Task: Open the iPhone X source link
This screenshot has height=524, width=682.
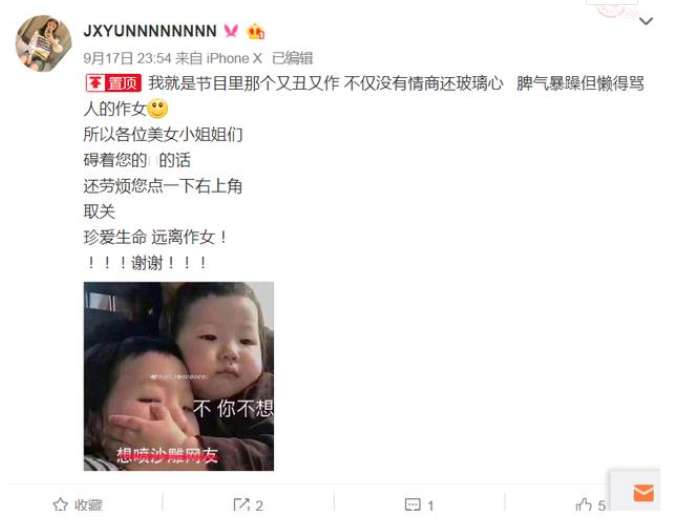Action: coord(234,58)
